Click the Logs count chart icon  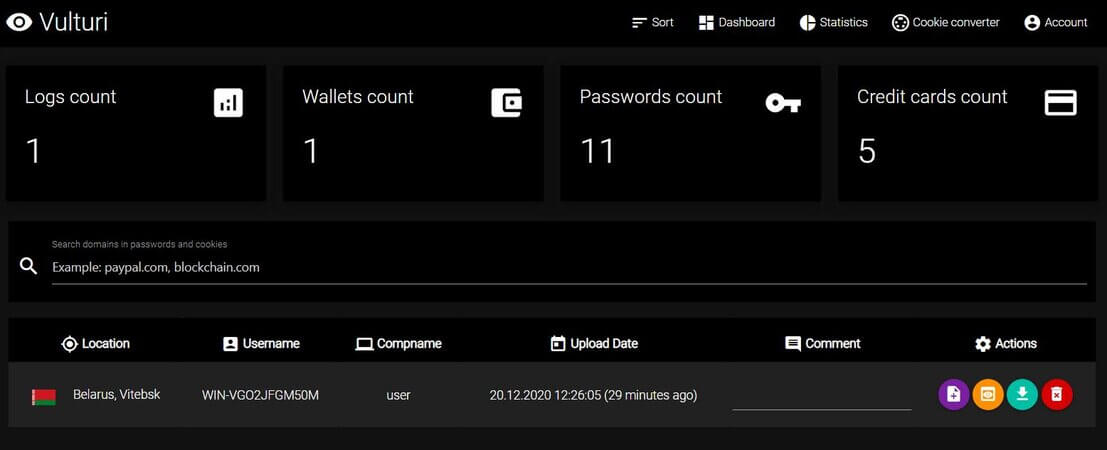228,102
